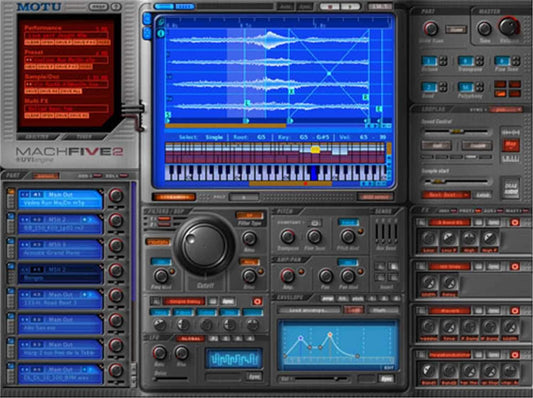The height and width of the screenshot is (398, 533).
Task: Click the LFO Delay slider
Action: (x=171, y=378)
